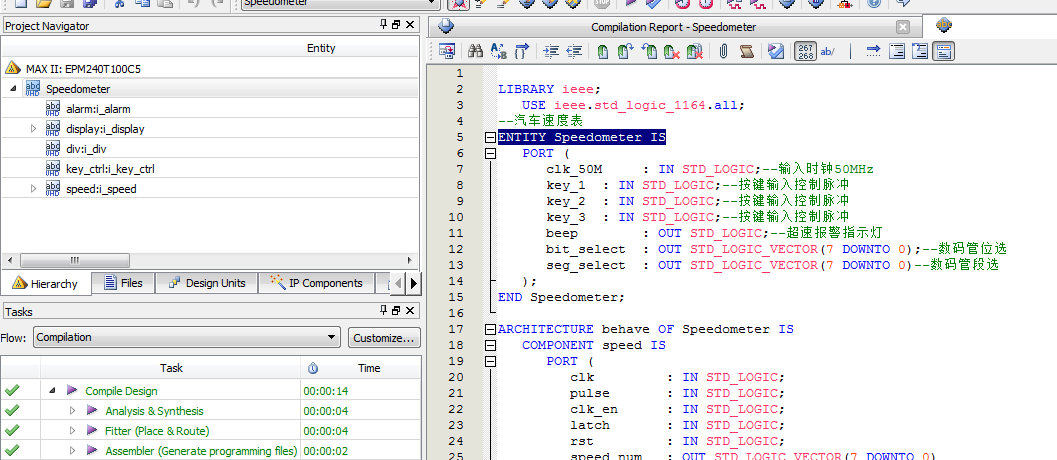The width and height of the screenshot is (1057, 460).
Task: Click the paperclip Insert File icon
Action: (x=722, y=51)
